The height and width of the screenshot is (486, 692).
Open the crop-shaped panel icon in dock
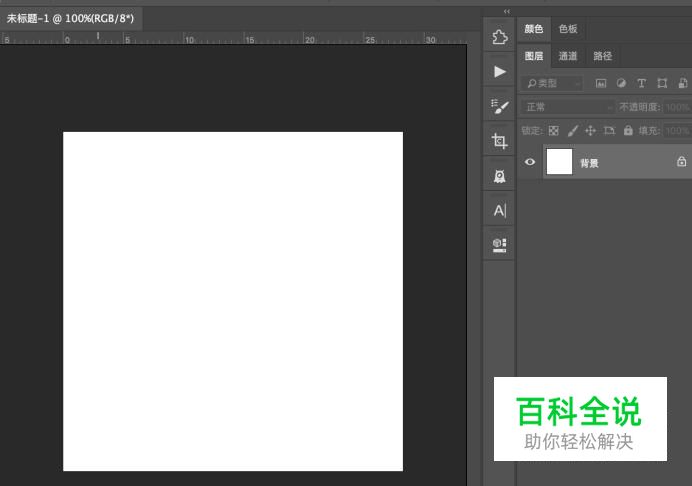tap(500, 141)
